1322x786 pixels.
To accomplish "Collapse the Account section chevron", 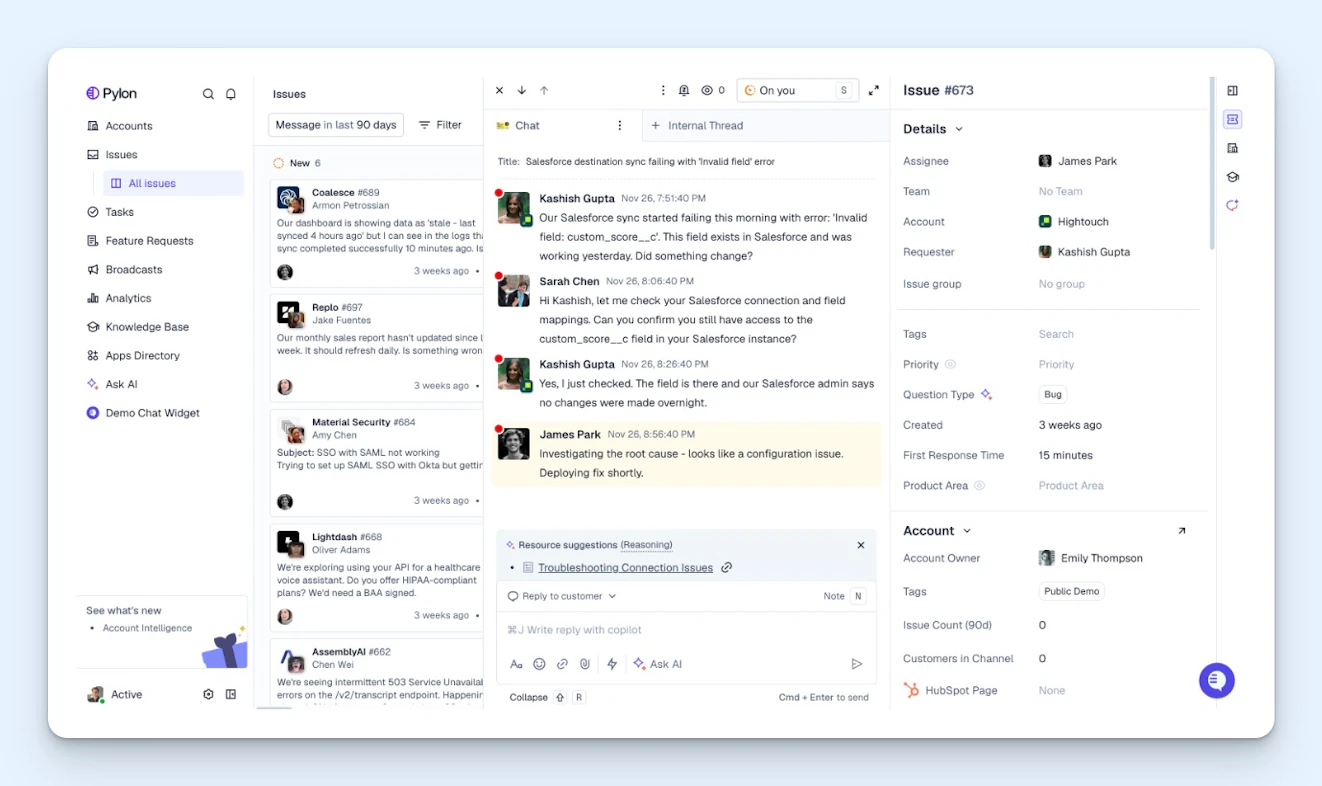I will 967,531.
